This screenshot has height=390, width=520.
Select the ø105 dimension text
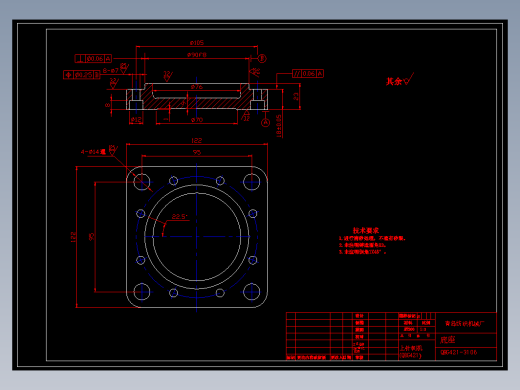click(x=197, y=43)
